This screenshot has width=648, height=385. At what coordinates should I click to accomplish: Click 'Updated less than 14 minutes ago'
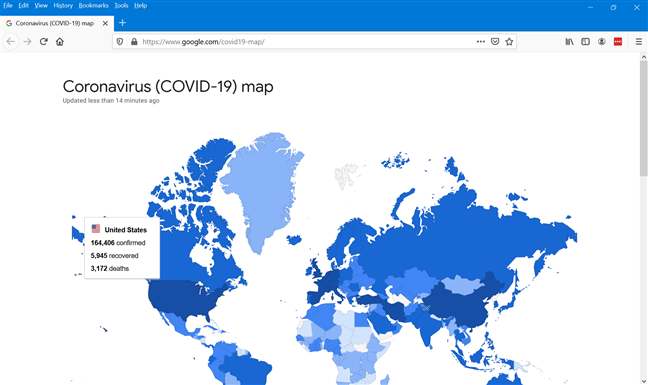coord(111,100)
